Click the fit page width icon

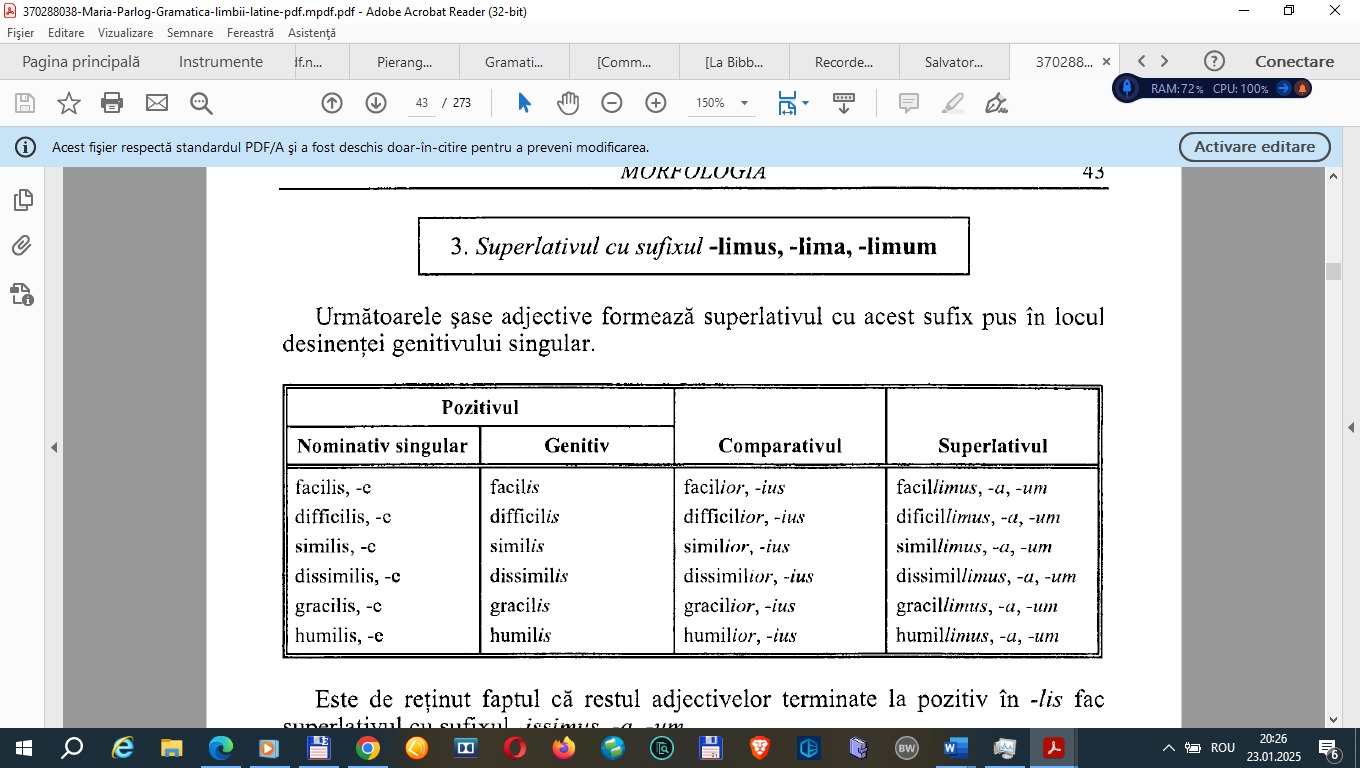click(x=788, y=103)
